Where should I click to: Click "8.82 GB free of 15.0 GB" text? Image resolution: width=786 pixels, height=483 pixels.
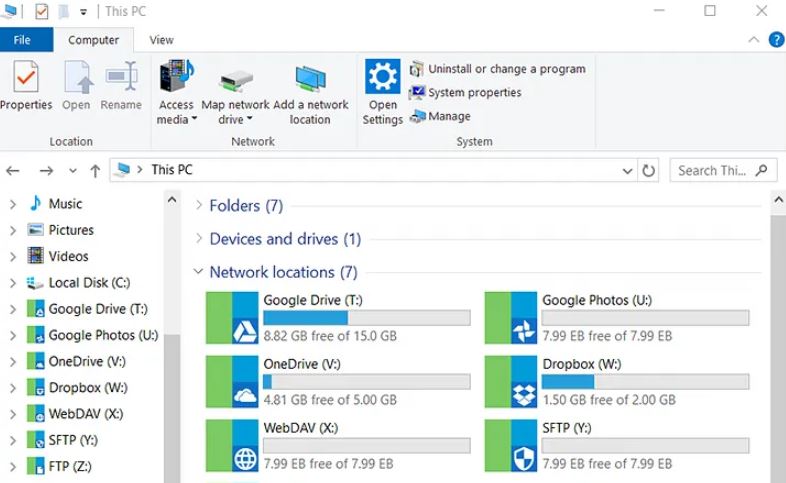click(330, 336)
